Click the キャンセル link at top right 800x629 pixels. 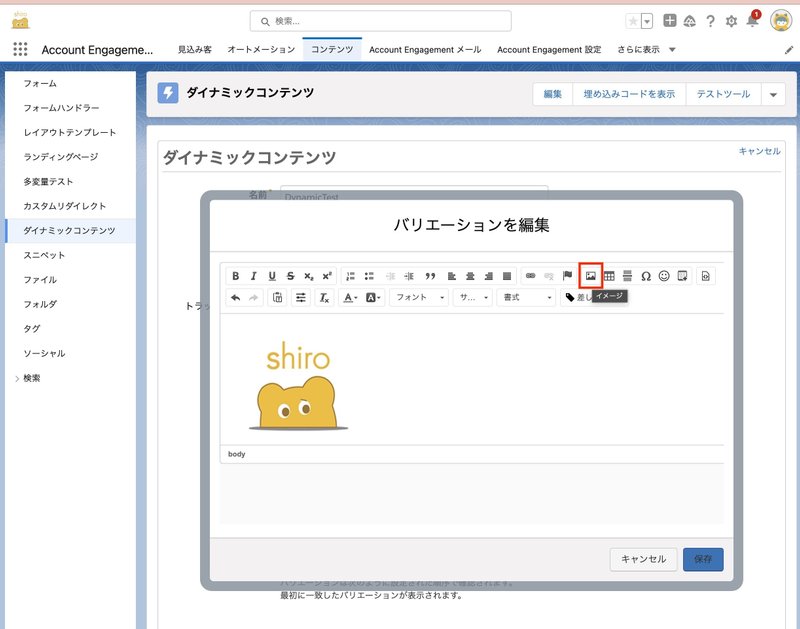(x=759, y=151)
